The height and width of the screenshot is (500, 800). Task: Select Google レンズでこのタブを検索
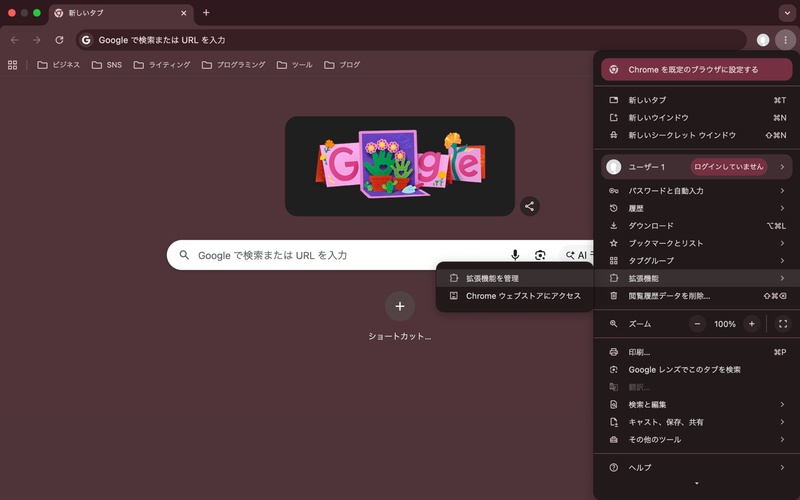coord(696,370)
